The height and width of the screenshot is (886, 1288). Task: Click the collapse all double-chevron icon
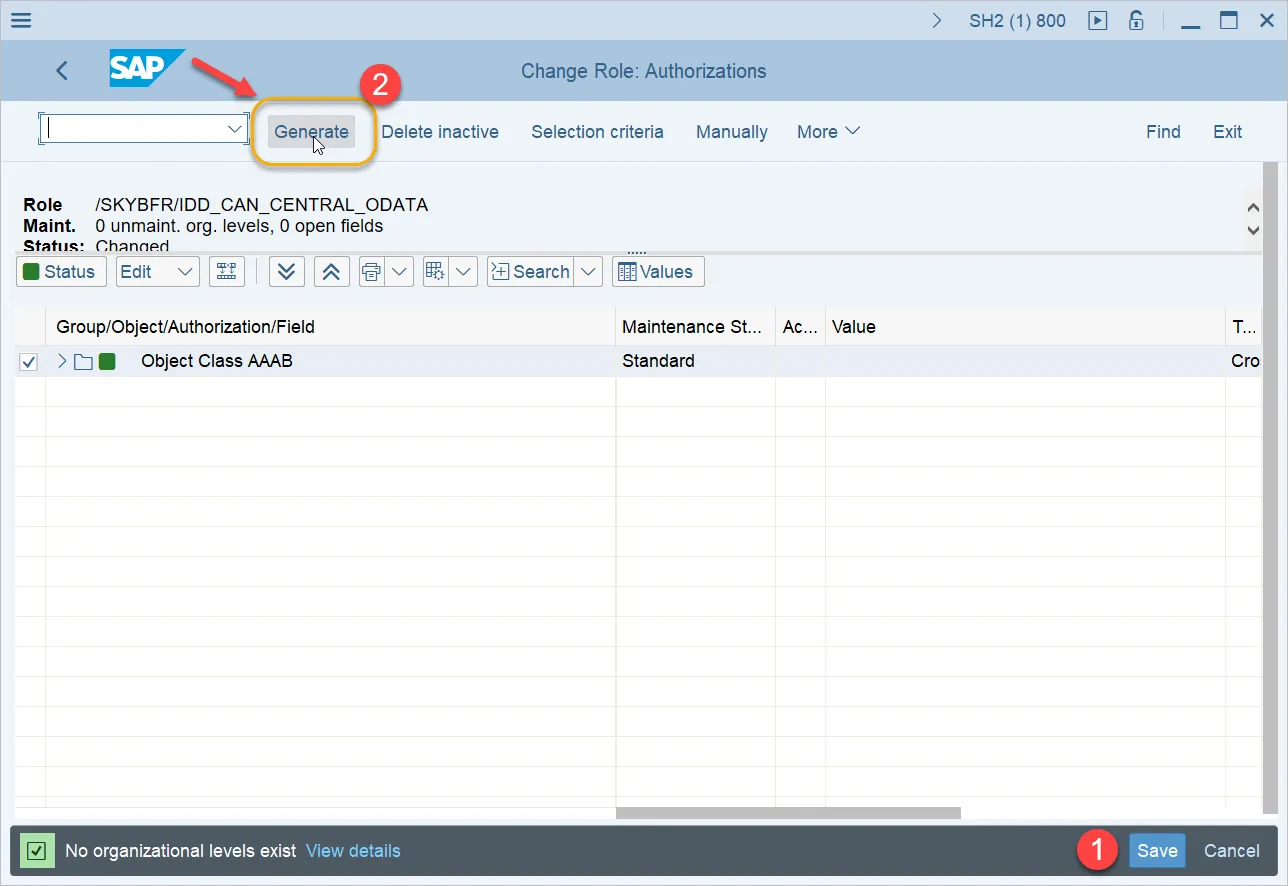(x=331, y=272)
